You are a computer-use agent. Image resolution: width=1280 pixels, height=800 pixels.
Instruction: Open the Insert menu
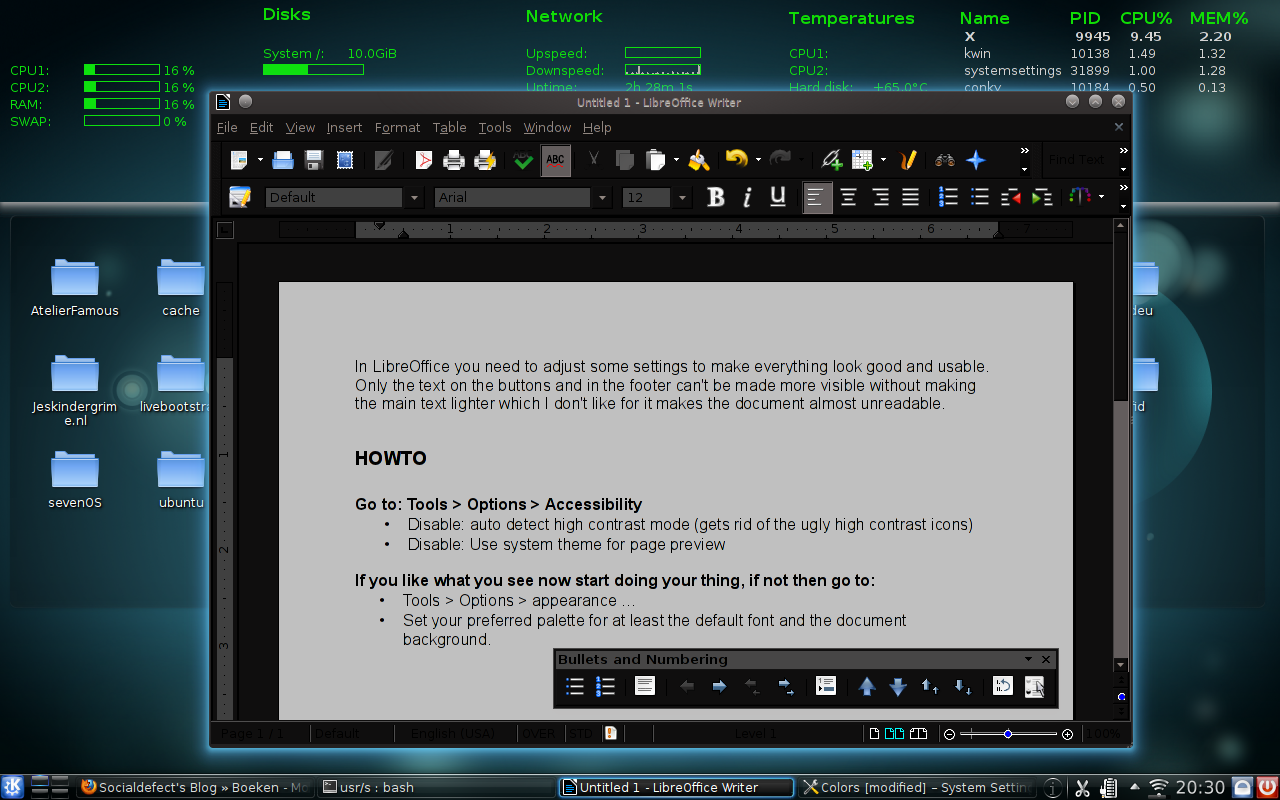[344, 127]
